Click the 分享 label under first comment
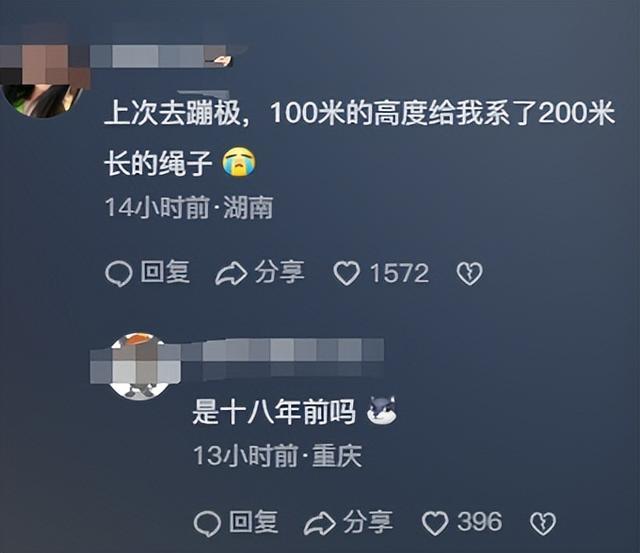Image resolution: width=640 pixels, height=553 pixels. point(280,272)
